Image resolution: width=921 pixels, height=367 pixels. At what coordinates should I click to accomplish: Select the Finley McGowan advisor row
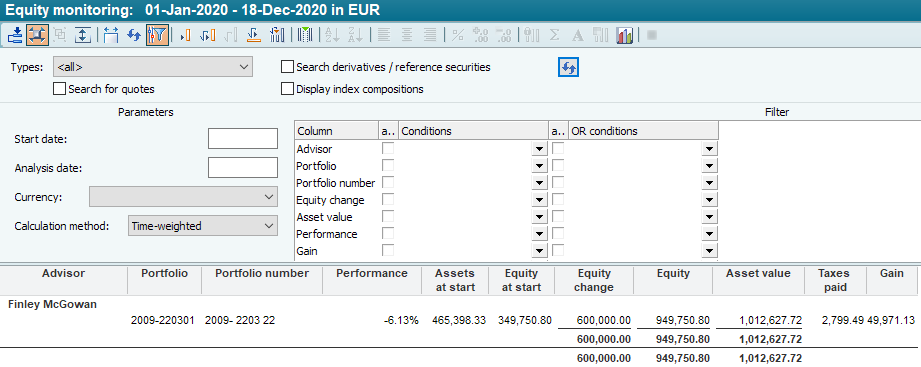pos(53,304)
